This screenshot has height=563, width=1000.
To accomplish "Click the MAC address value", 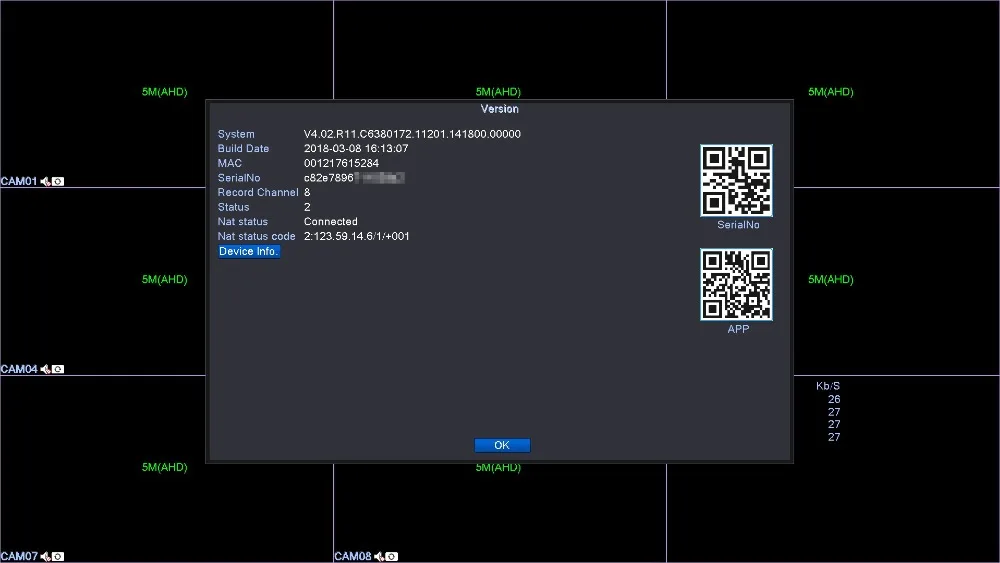I will 341,163.
